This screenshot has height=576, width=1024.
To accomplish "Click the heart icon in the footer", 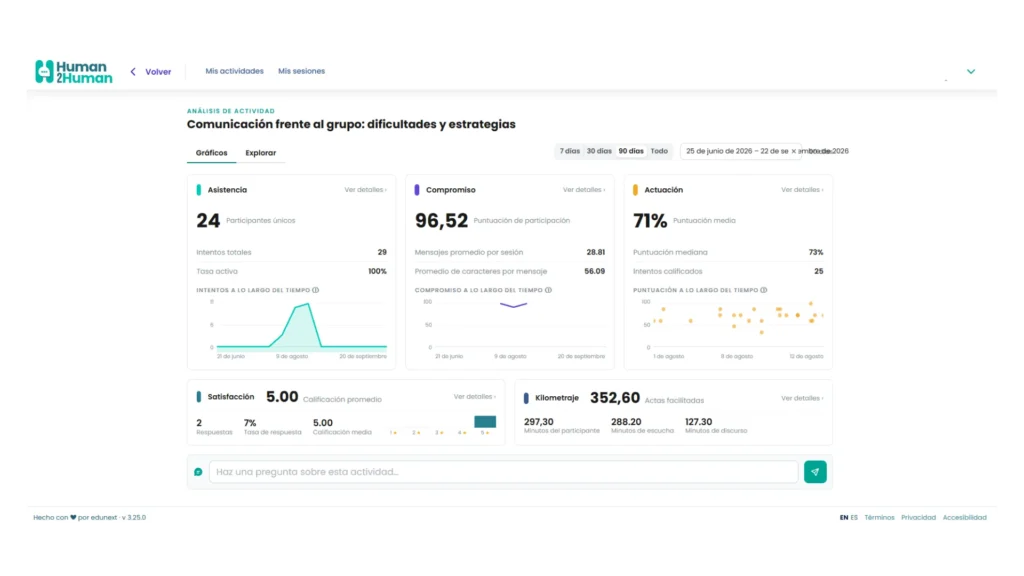I will coord(73,518).
